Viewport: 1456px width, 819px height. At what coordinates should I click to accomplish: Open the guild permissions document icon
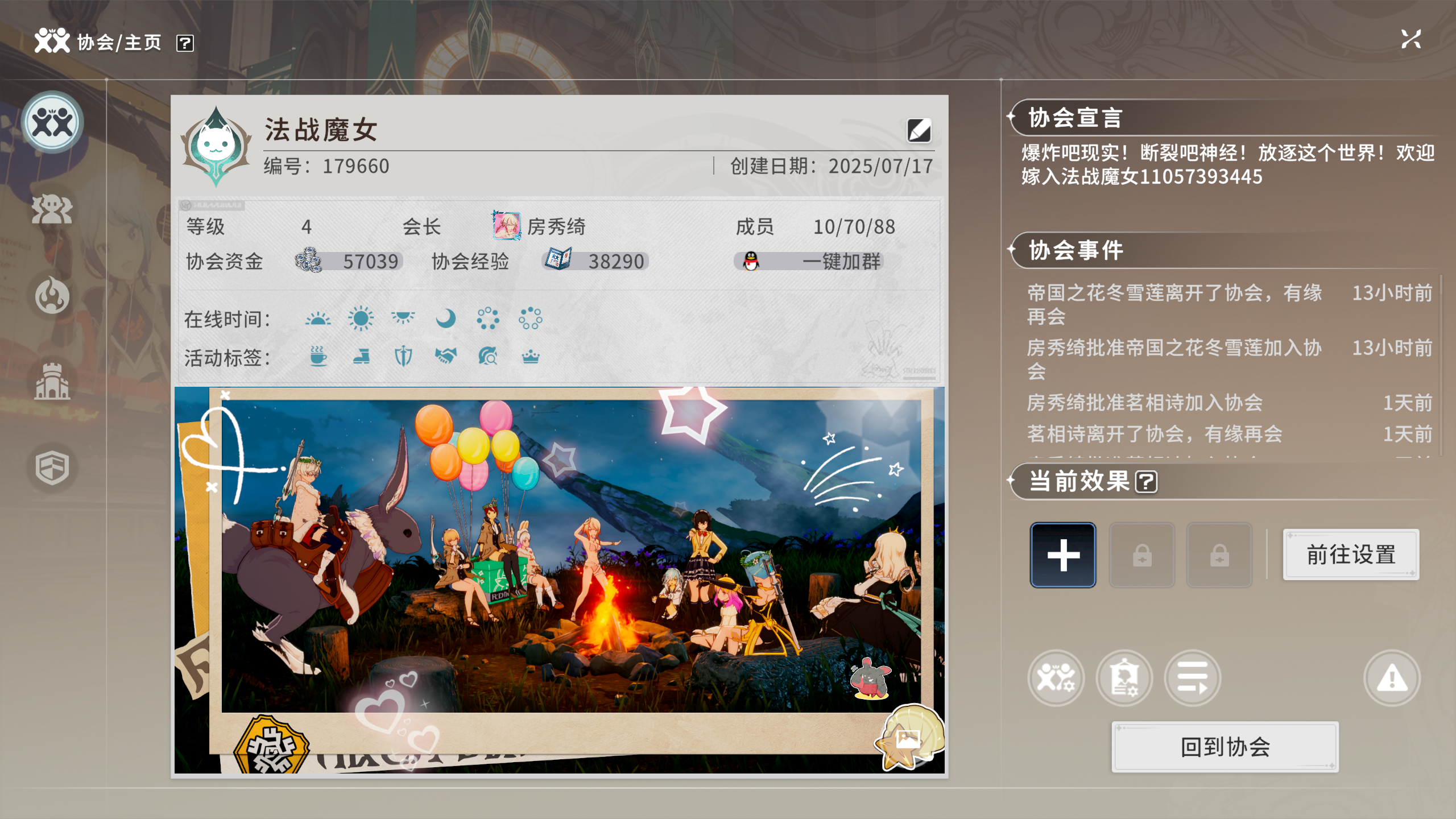pos(1124,678)
